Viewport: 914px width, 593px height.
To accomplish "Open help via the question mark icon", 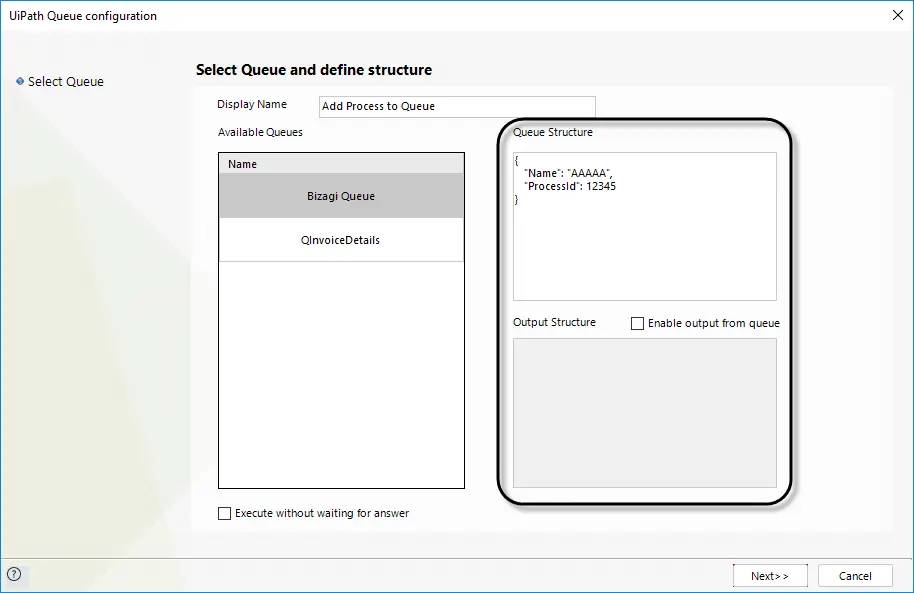I will (14, 574).
